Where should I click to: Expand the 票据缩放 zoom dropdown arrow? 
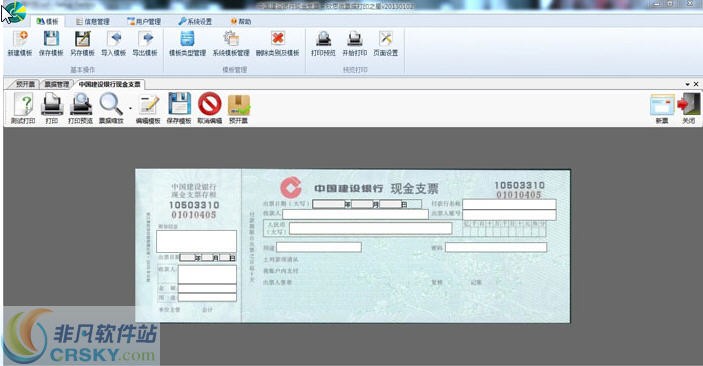pos(130,109)
